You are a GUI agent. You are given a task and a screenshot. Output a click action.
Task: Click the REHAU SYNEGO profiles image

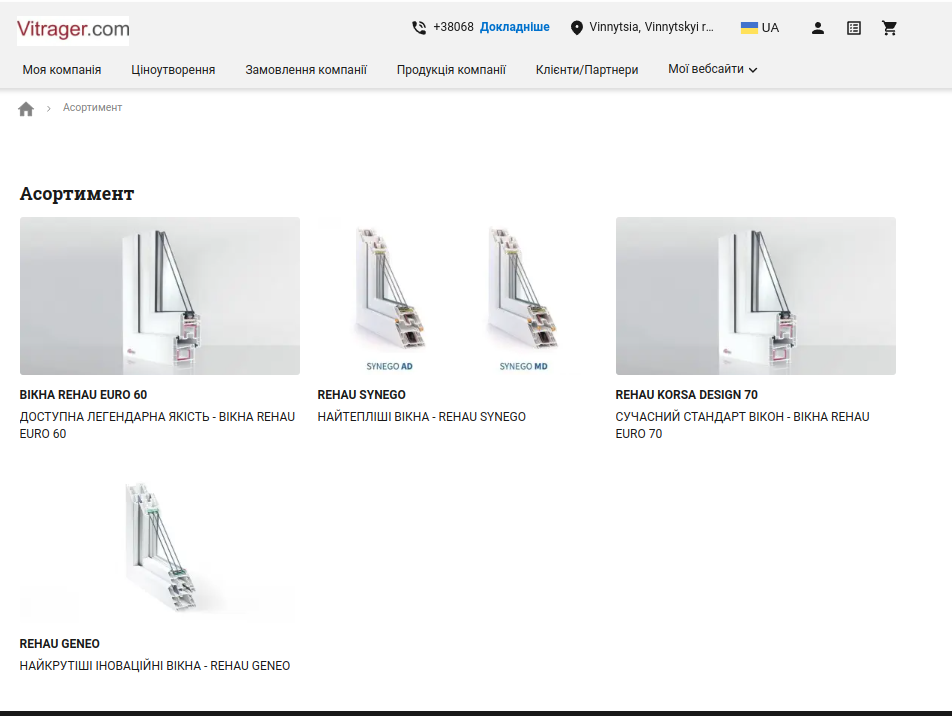(458, 296)
